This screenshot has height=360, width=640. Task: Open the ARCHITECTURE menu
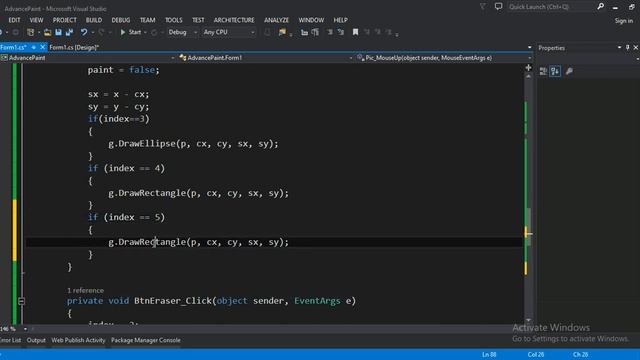point(234,20)
